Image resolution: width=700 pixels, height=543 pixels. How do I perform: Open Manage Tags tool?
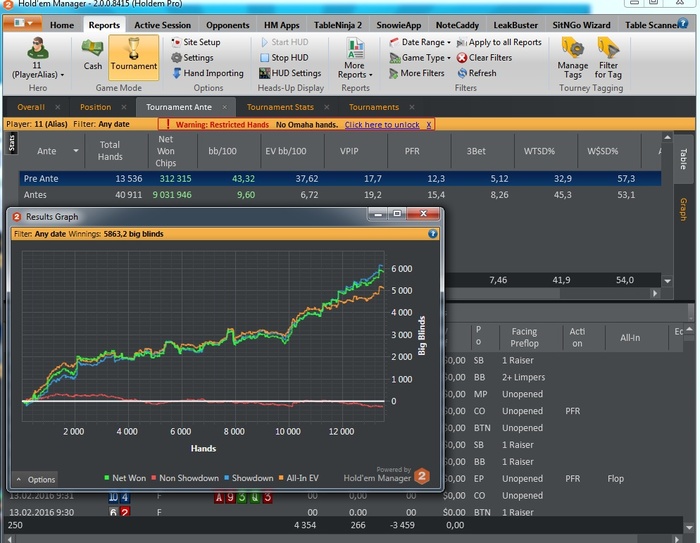tap(573, 56)
